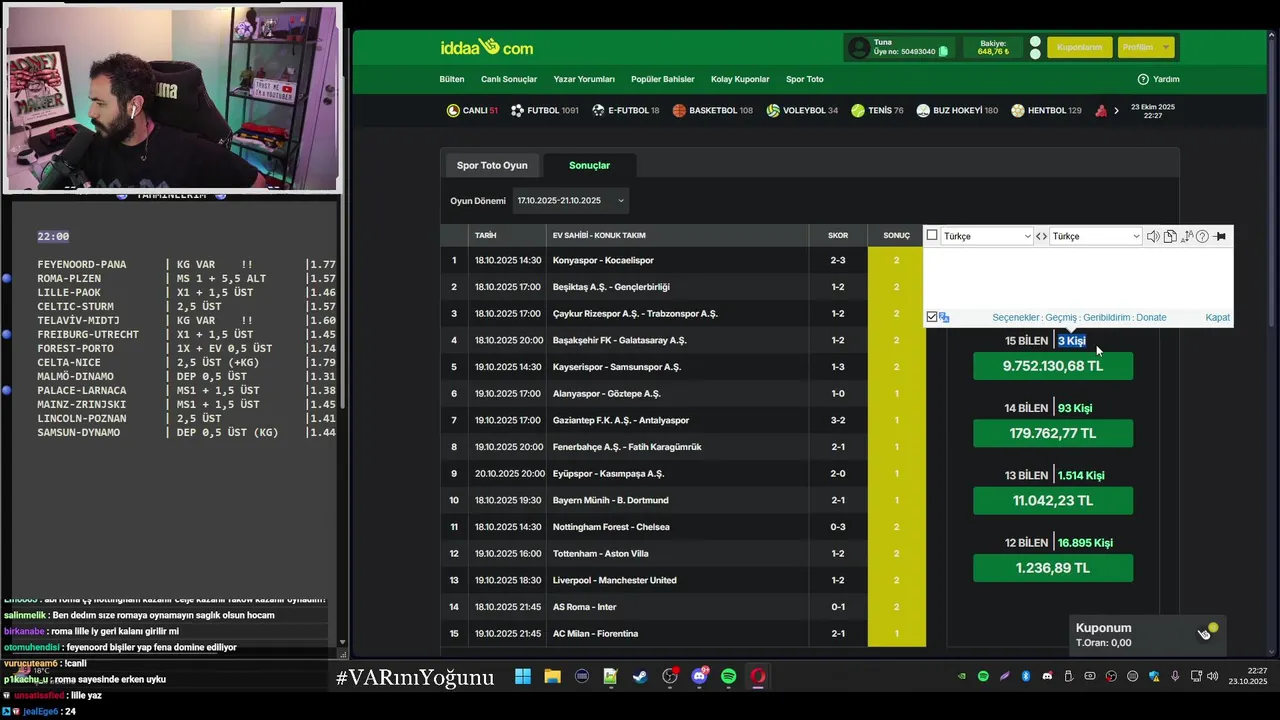Copy the member number with copy icon
This screenshot has height=720, width=1280.
point(943,51)
